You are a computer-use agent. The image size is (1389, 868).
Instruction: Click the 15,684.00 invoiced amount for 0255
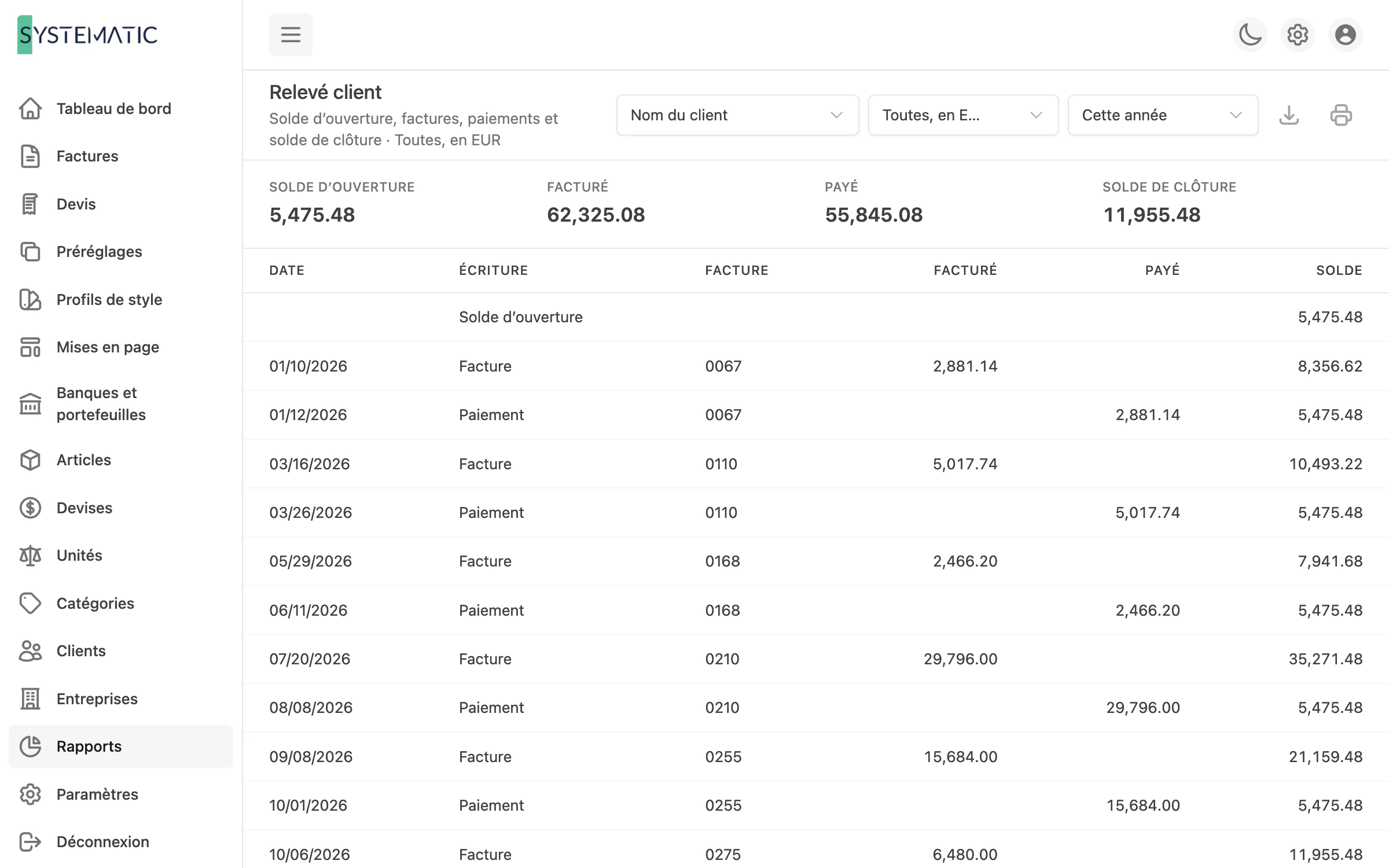pos(961,757)
